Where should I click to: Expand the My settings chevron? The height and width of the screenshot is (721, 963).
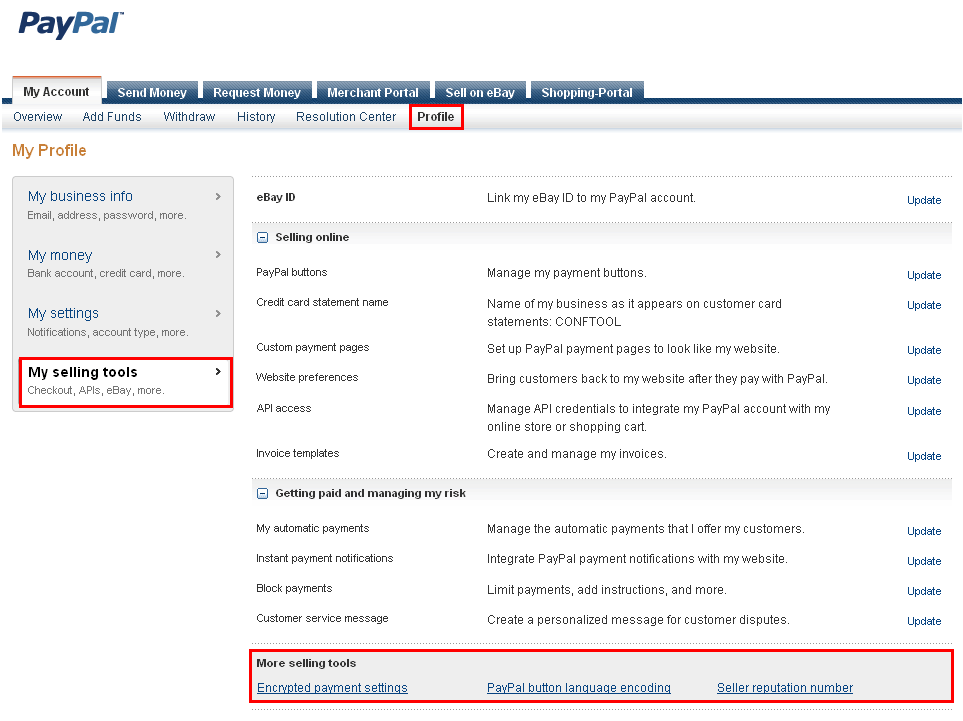(218, 313)
